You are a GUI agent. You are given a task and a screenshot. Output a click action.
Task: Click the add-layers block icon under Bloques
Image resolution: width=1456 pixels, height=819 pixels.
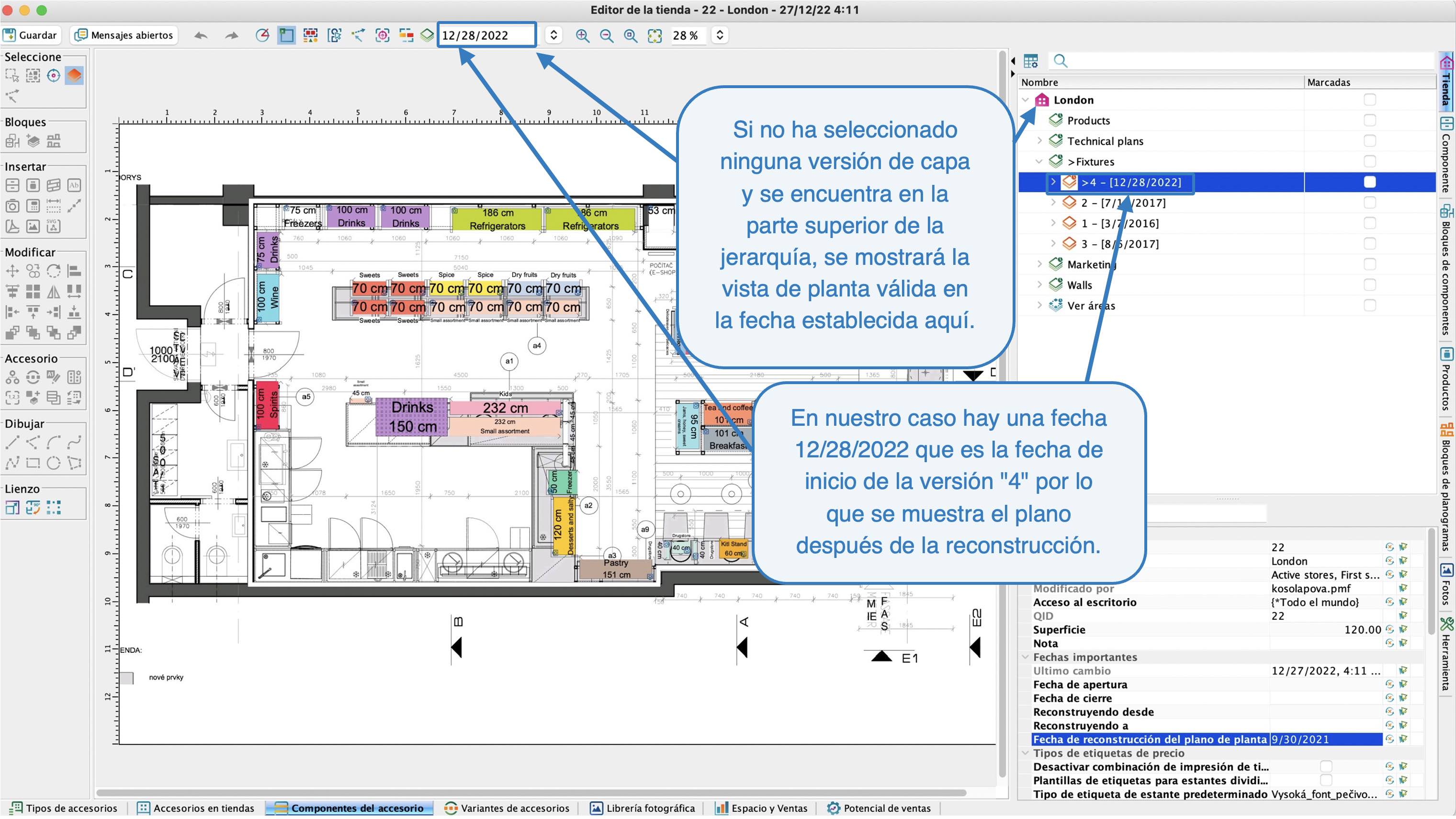tap(33, 141)
